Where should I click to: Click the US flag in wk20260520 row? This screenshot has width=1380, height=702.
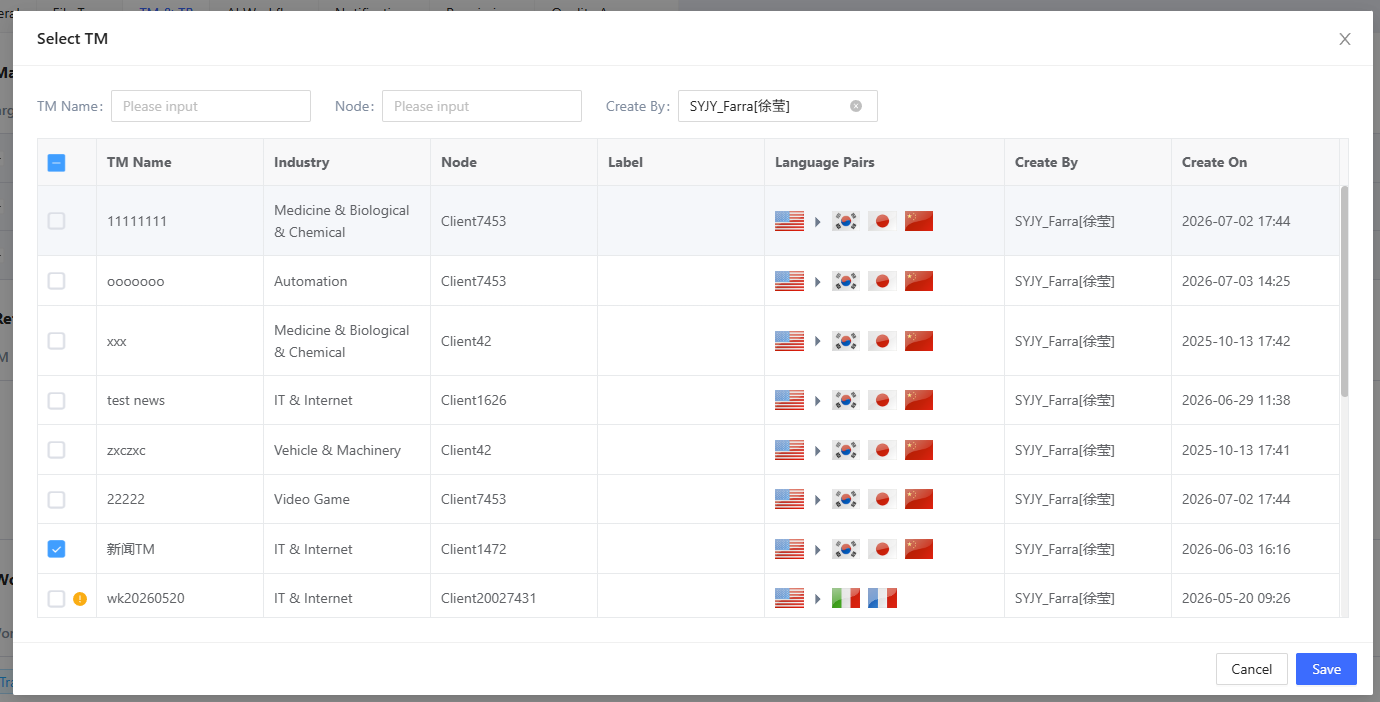[x=789, y=598]
